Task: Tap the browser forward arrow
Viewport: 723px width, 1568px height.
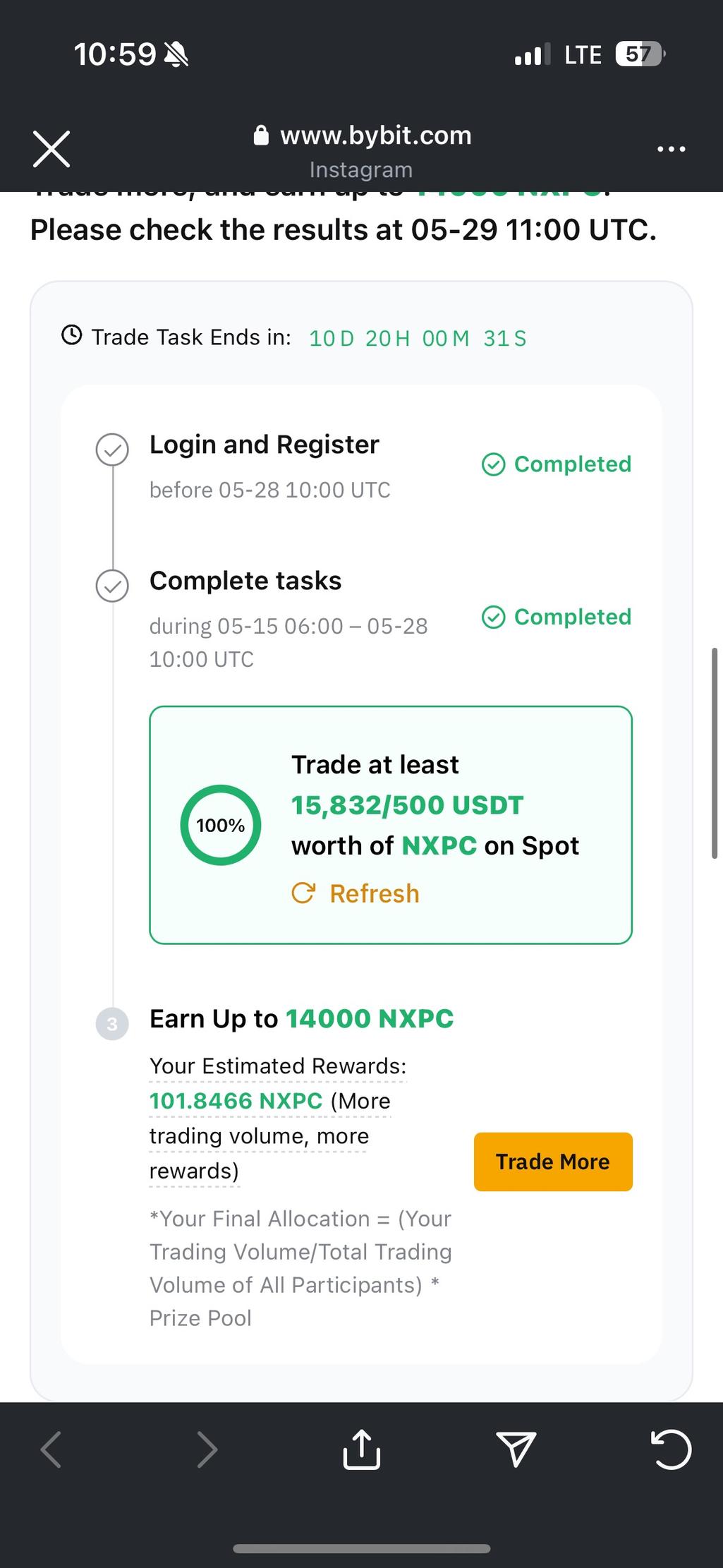Action: 207,1449
